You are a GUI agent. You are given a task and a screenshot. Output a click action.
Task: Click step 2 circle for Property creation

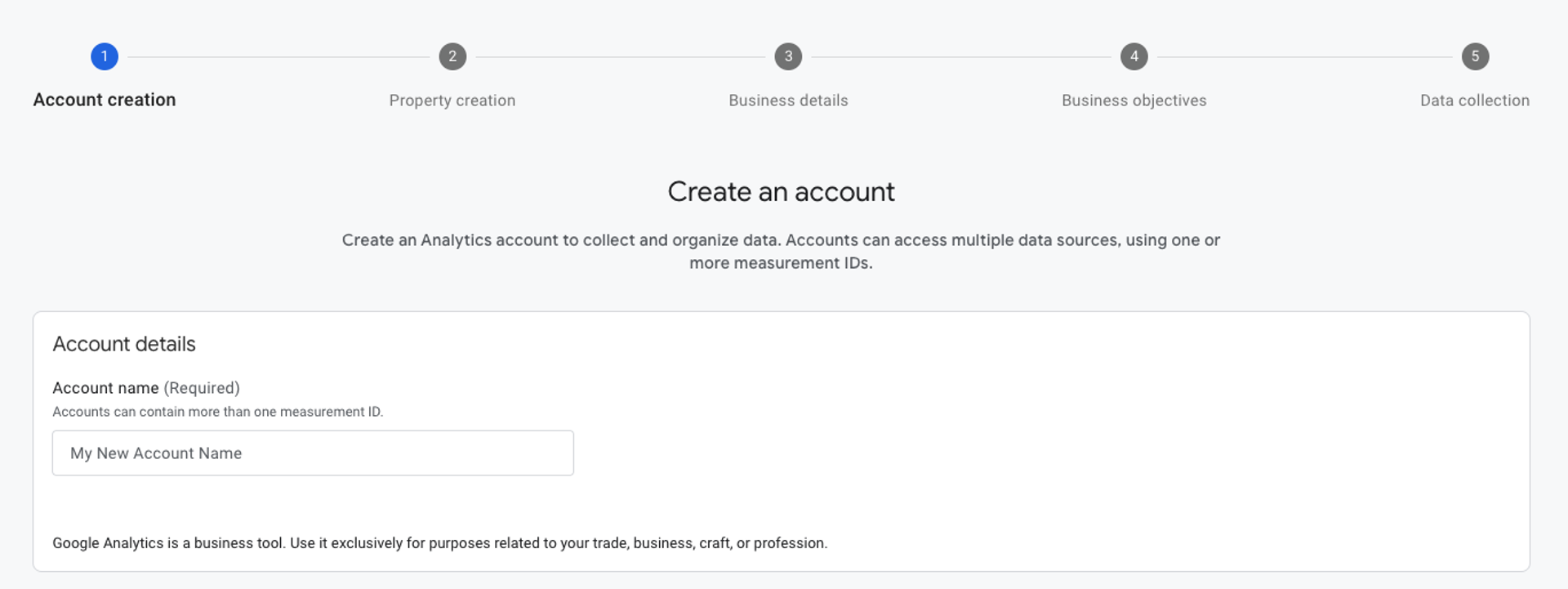tap(452, 56)
